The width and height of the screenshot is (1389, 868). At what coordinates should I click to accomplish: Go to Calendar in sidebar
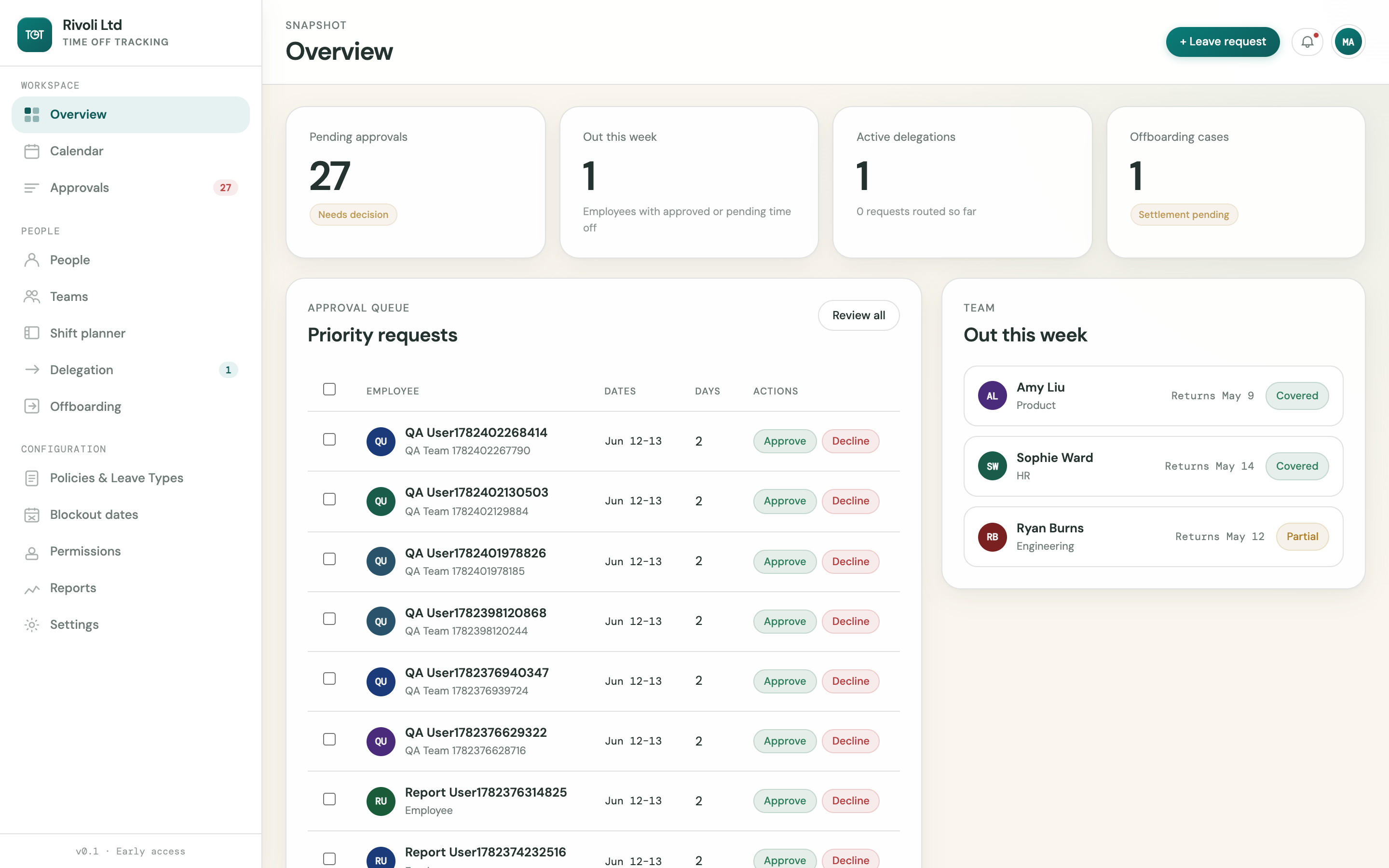(x=131, y=151)
